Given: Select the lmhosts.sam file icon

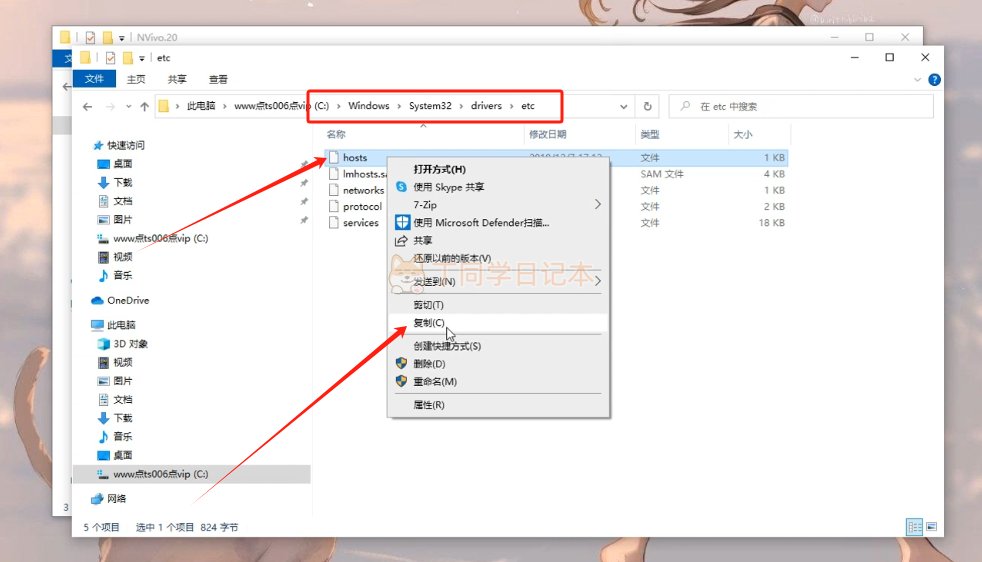Looking at the screenshot, I should pos(334,174).
